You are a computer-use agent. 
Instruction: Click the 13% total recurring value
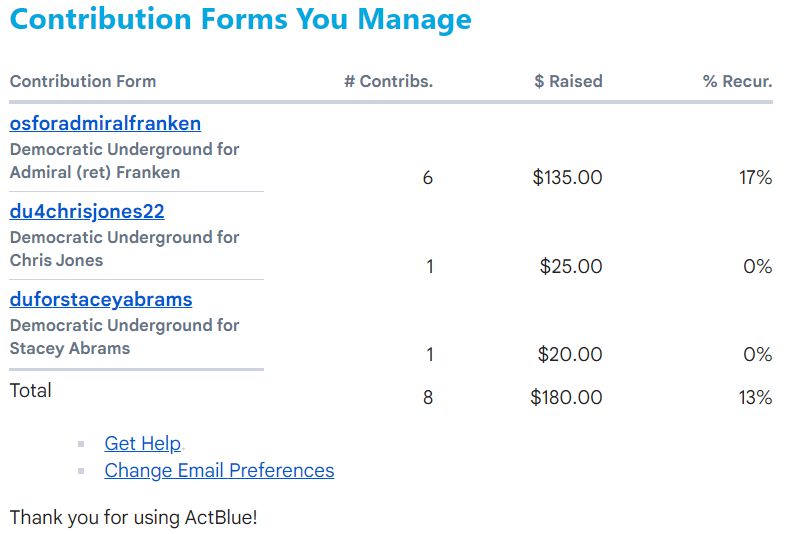755,398
